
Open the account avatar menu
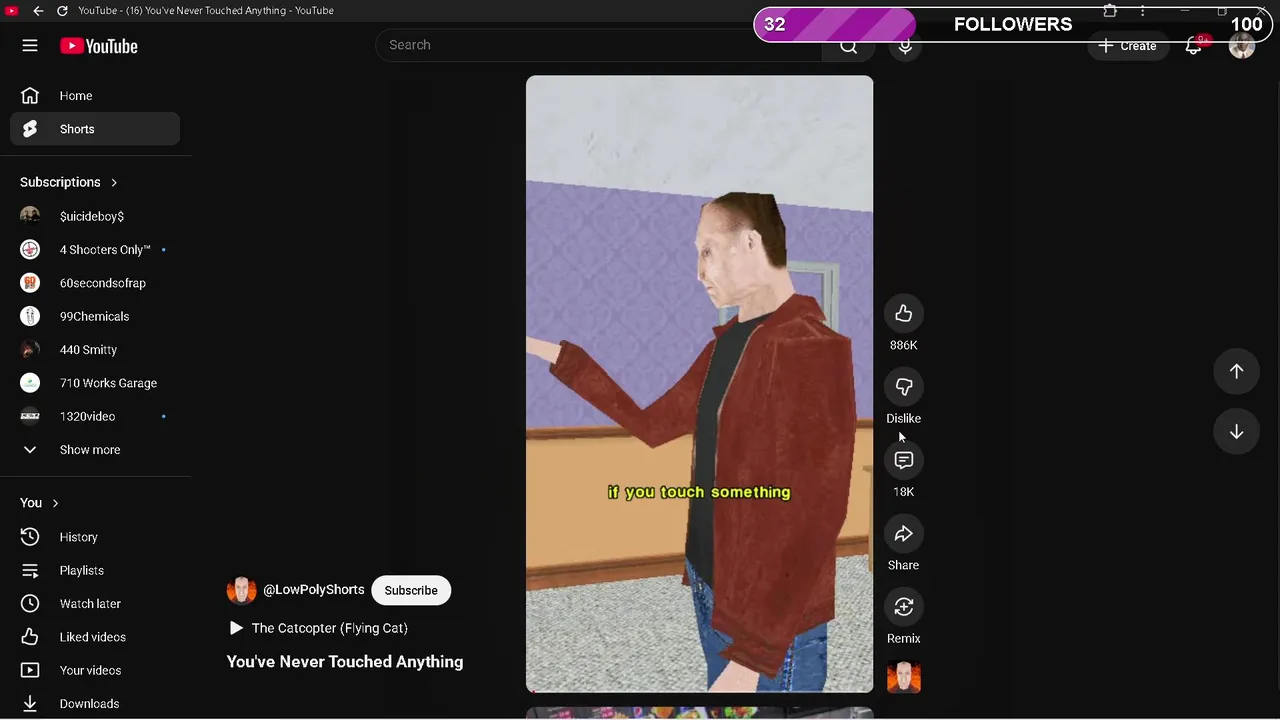(x=1242, y=46)
